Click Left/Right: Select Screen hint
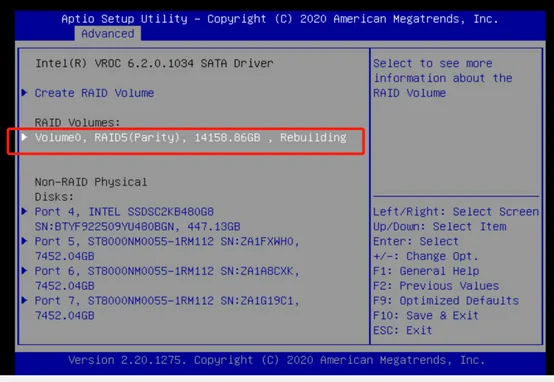The width and height of the screenshot is (554, 382). point(456,212)
